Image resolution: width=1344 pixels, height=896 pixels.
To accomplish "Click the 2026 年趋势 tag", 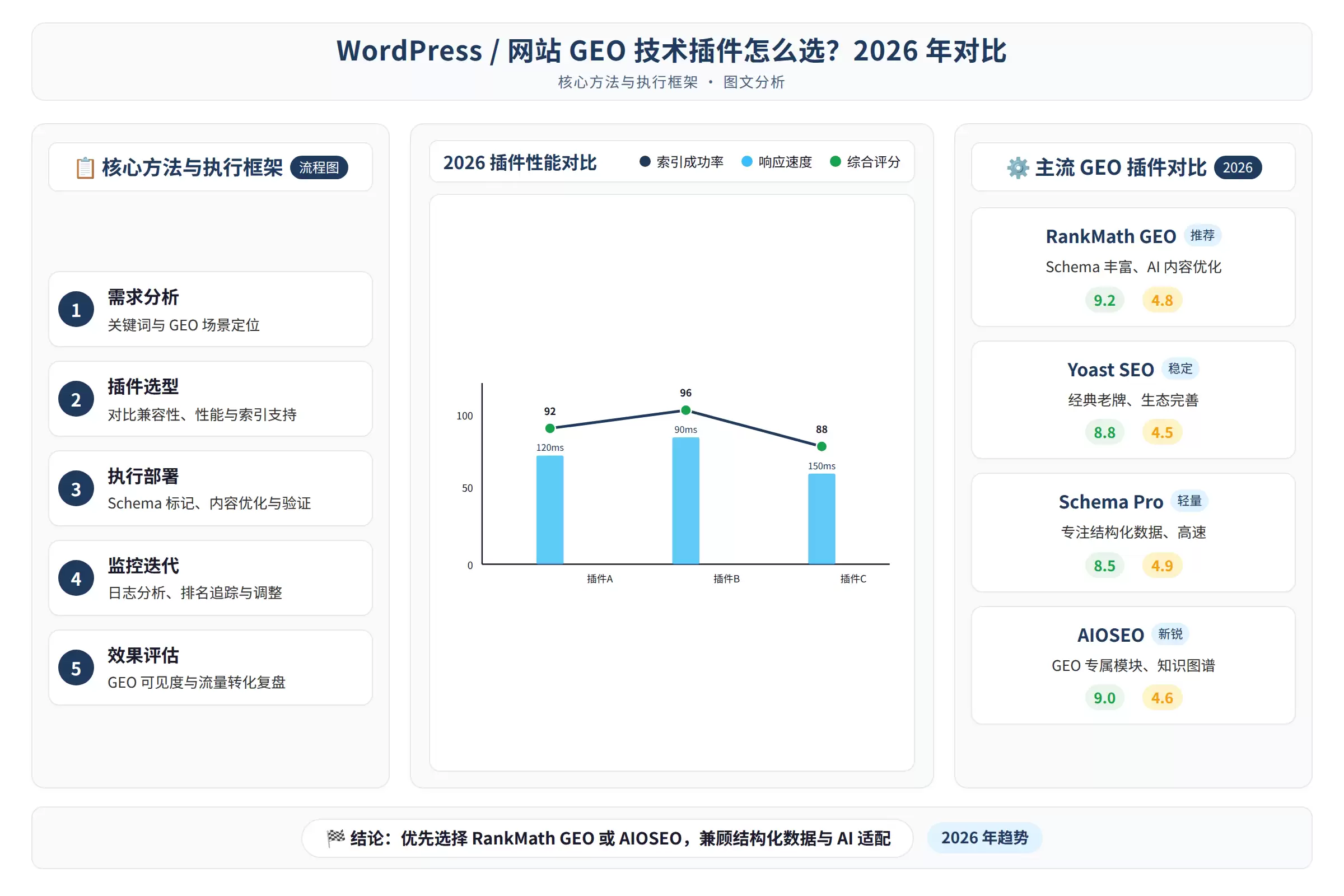I will tap(984, 838).
